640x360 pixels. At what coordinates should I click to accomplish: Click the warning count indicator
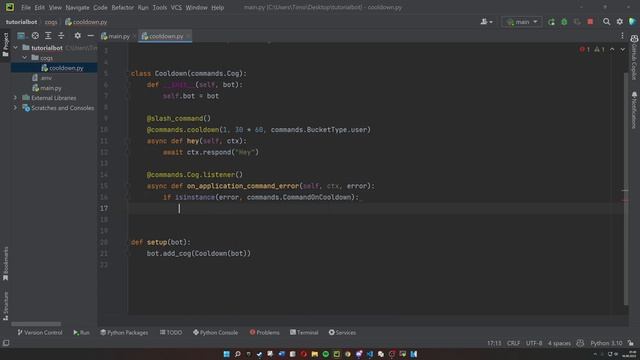(599, 49)
